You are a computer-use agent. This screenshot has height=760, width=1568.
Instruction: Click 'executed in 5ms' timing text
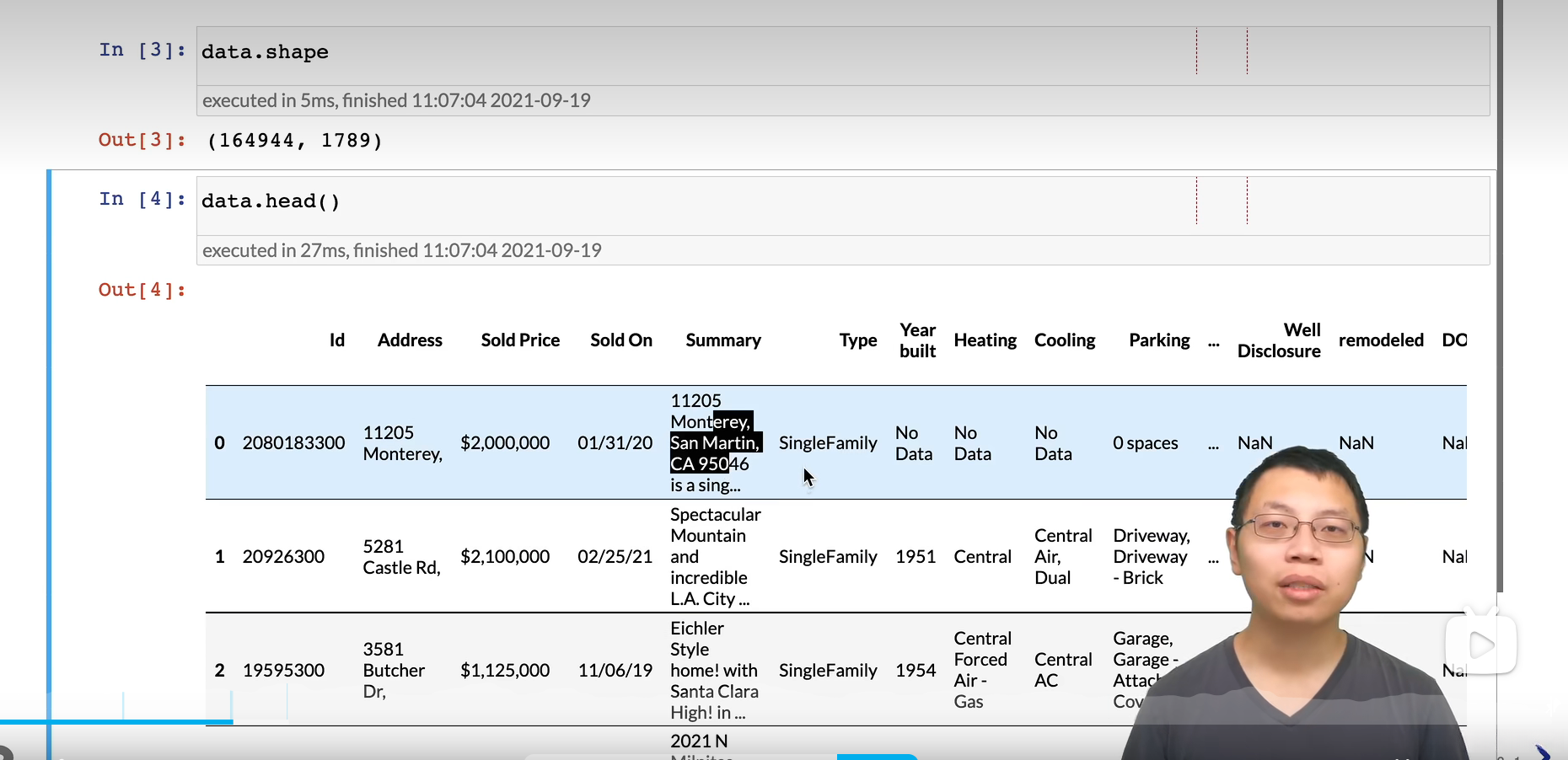pyautogui.click(x=396, y=100)
